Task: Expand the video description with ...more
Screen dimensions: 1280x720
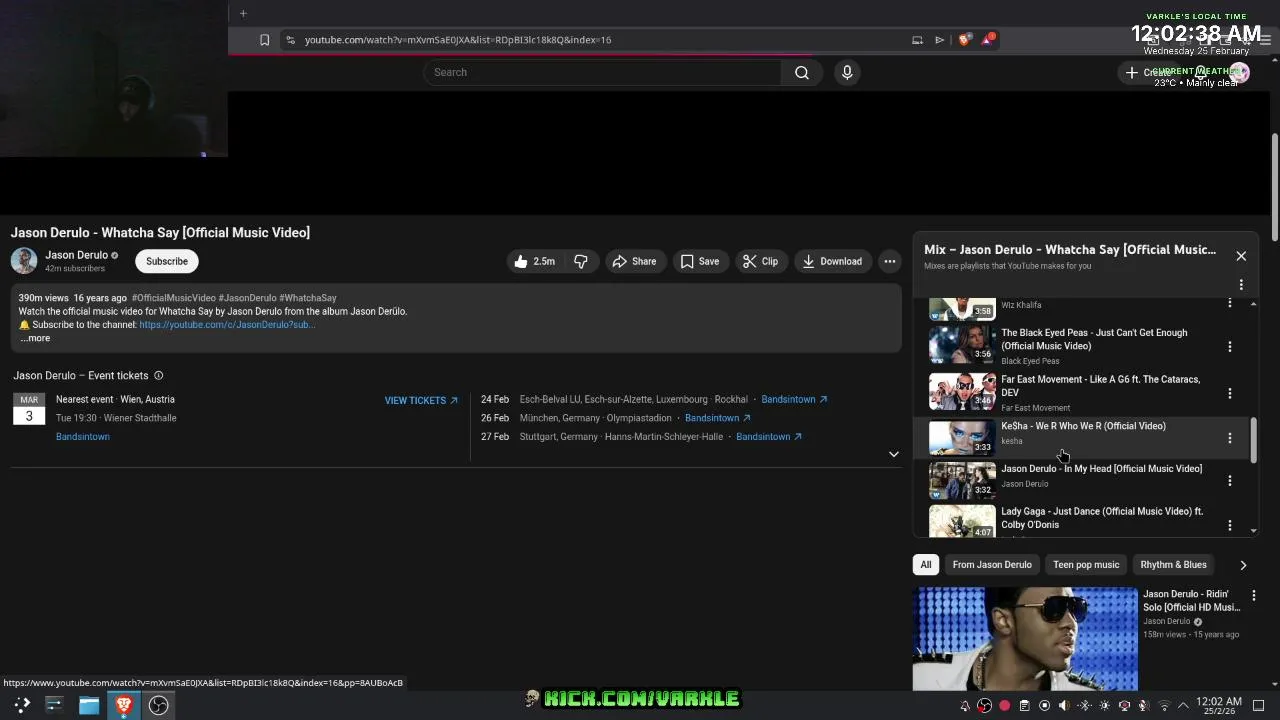Action: [35, 338]
